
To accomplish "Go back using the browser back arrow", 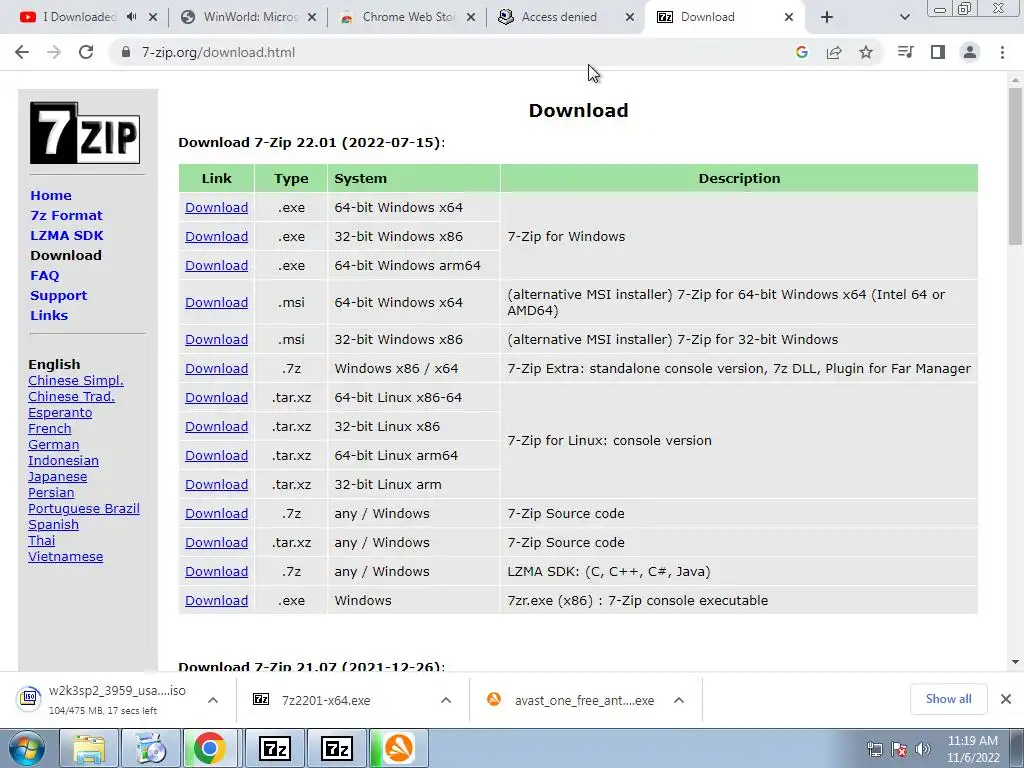I will tap(22, 52).
